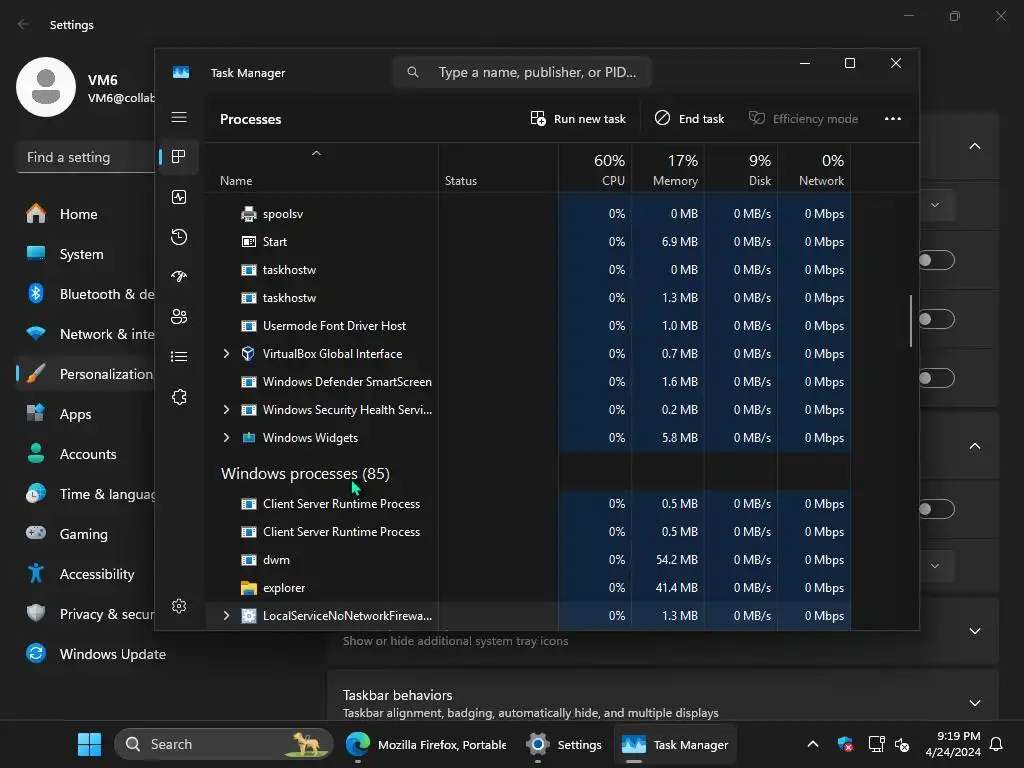
Task: Click the muted volume tray icon
Action: point(902,744)
